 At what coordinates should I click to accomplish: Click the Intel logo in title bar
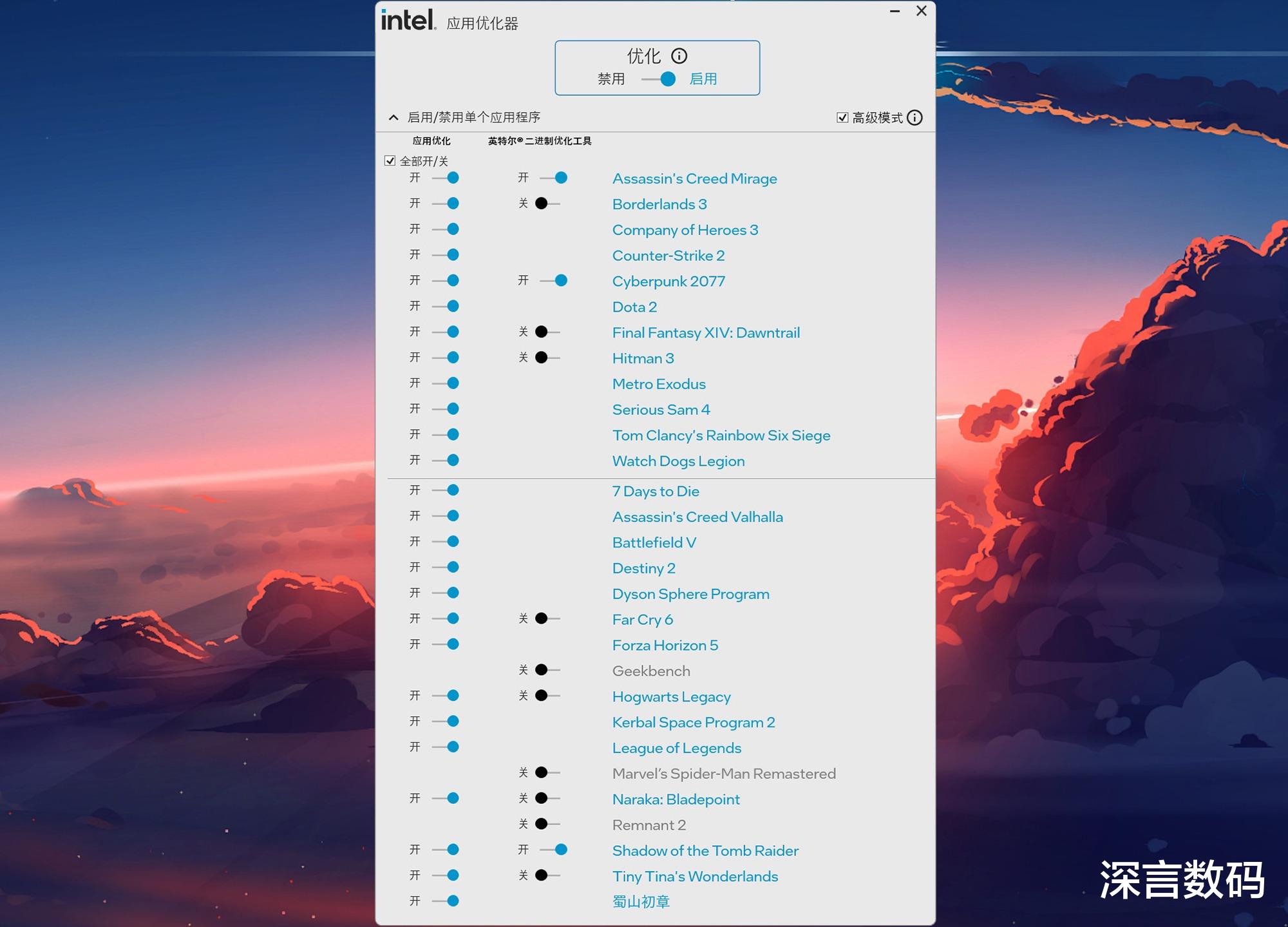pyautogui.click(x=408, y=20)
